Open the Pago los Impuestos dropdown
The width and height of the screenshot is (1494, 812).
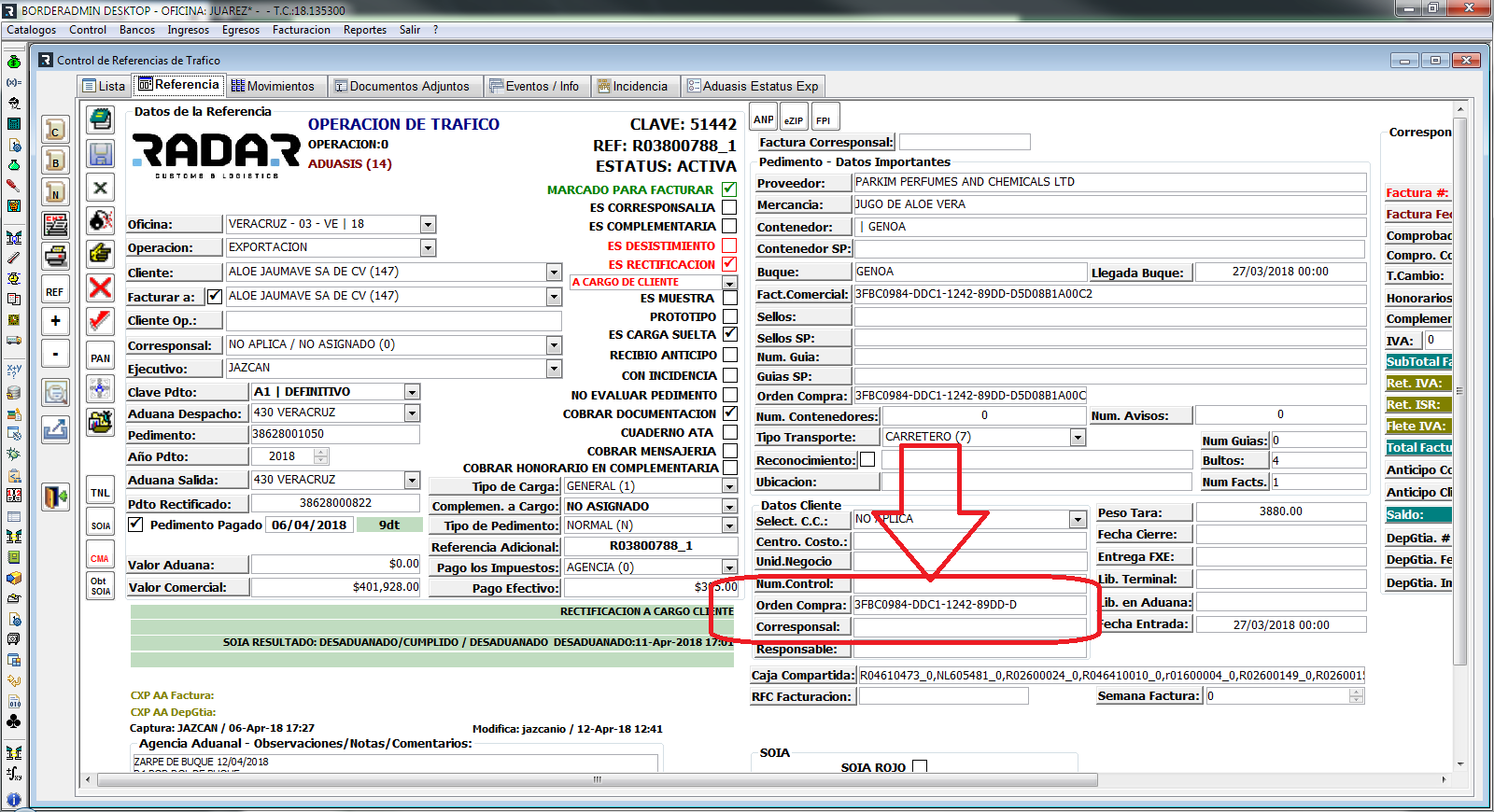(x=729, y=567)
